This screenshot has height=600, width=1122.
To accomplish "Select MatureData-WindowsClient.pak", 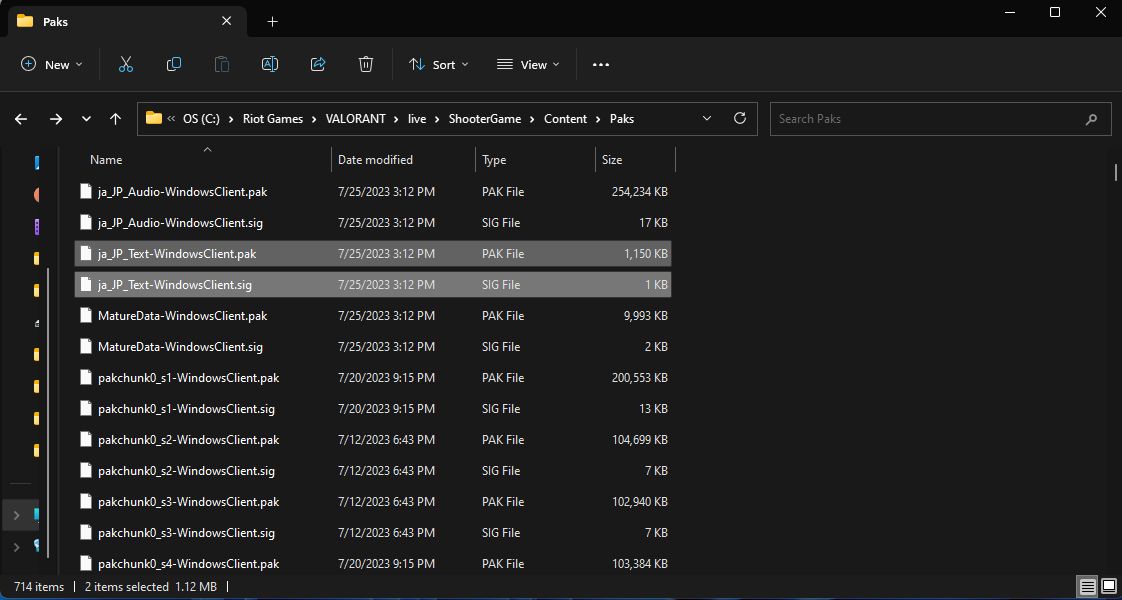I will 373,316.
